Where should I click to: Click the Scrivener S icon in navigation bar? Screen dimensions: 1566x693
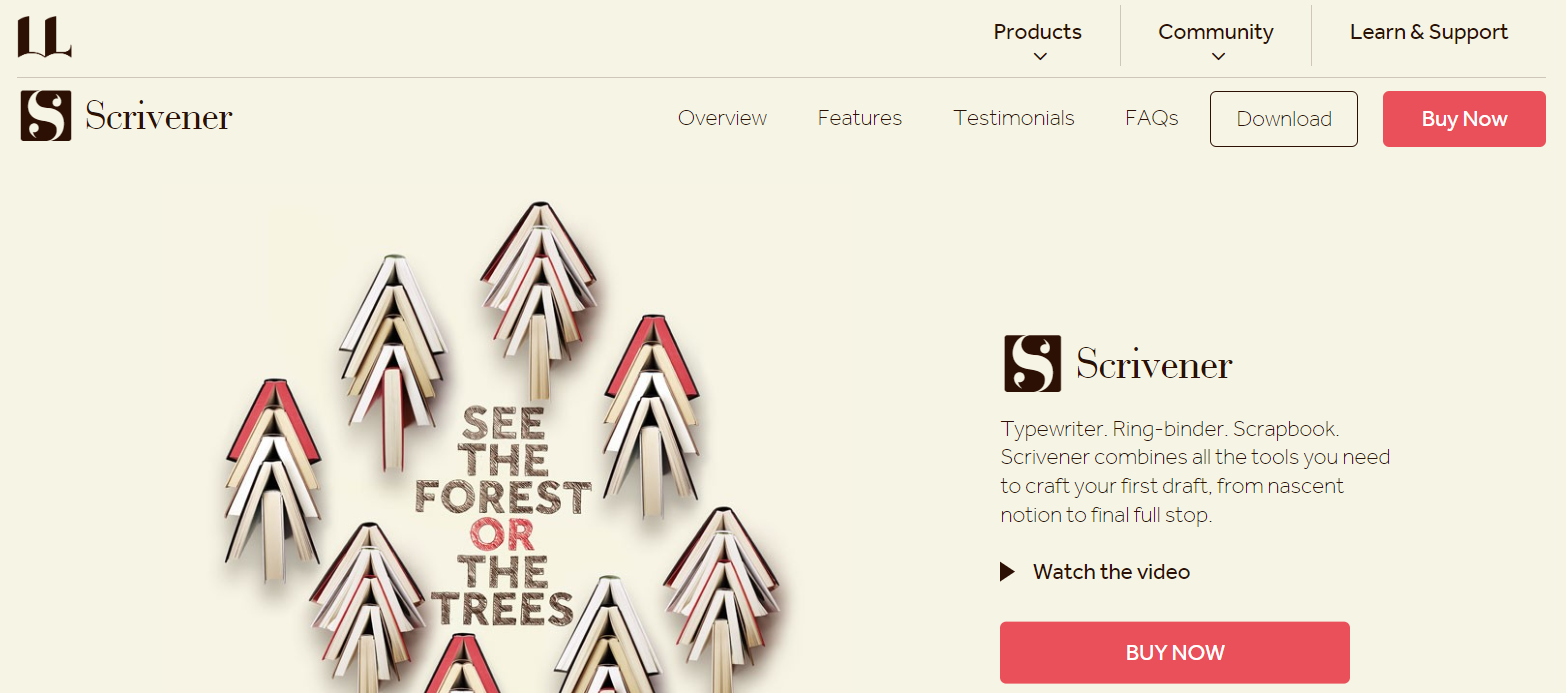pyautogui.click(x=46, y=116)
